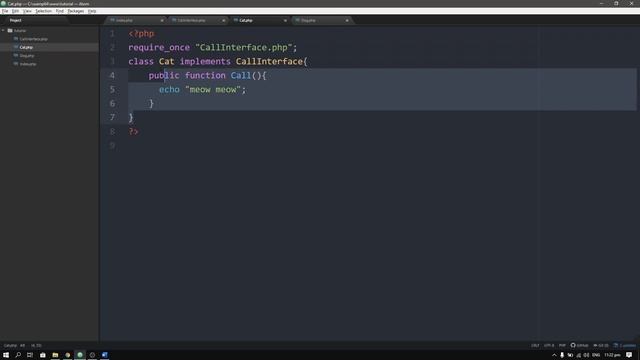Click line number 7 in the gutter
640x360 pixels.
112,118
